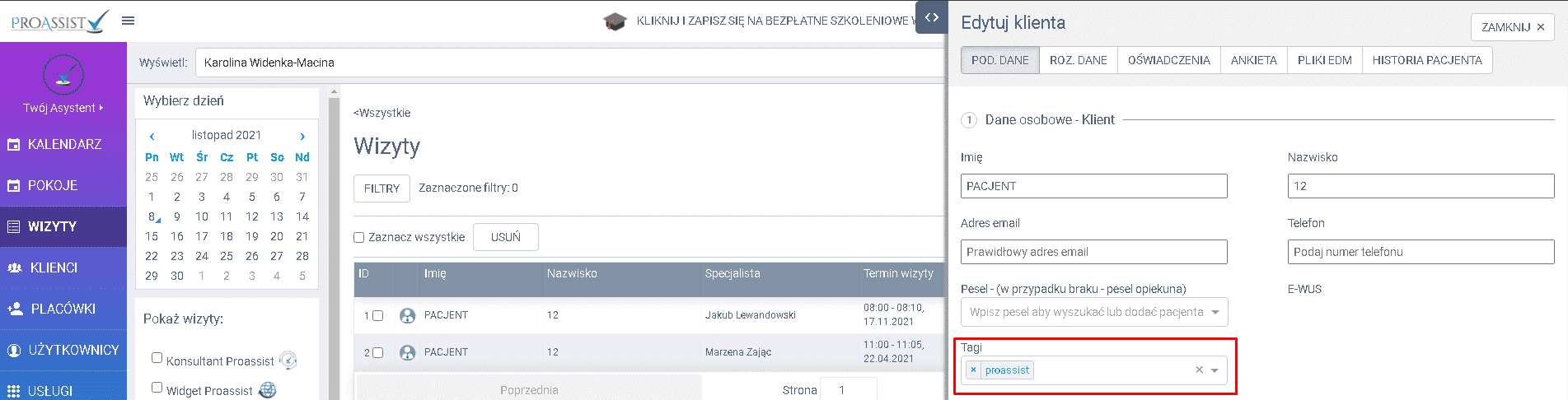Screen dimensions: 1568x400
Task: Open the ANKIETA tab
Action: pyautogui.click(x=1253, y=60)
